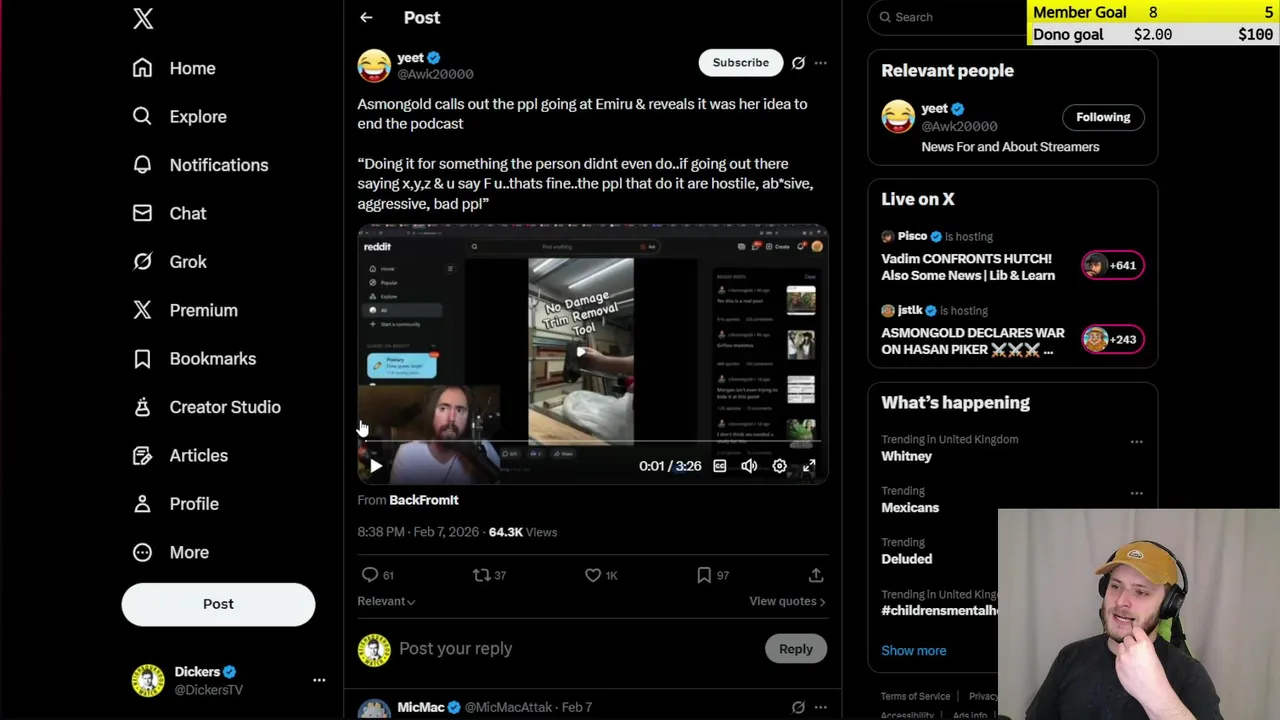
Task: Like the post with 1K likes
Action: [601, 575]
